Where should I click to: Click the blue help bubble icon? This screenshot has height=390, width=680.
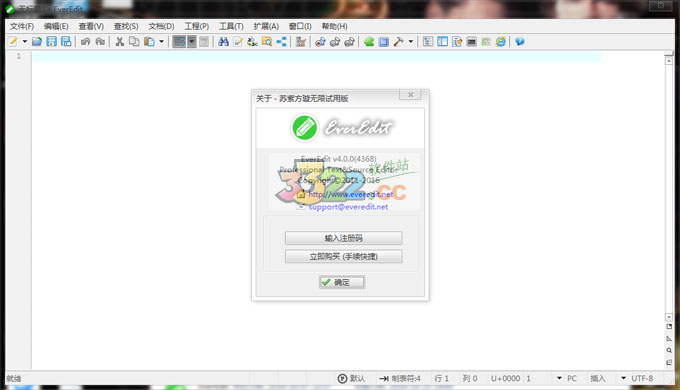click(x=520, y=42)
